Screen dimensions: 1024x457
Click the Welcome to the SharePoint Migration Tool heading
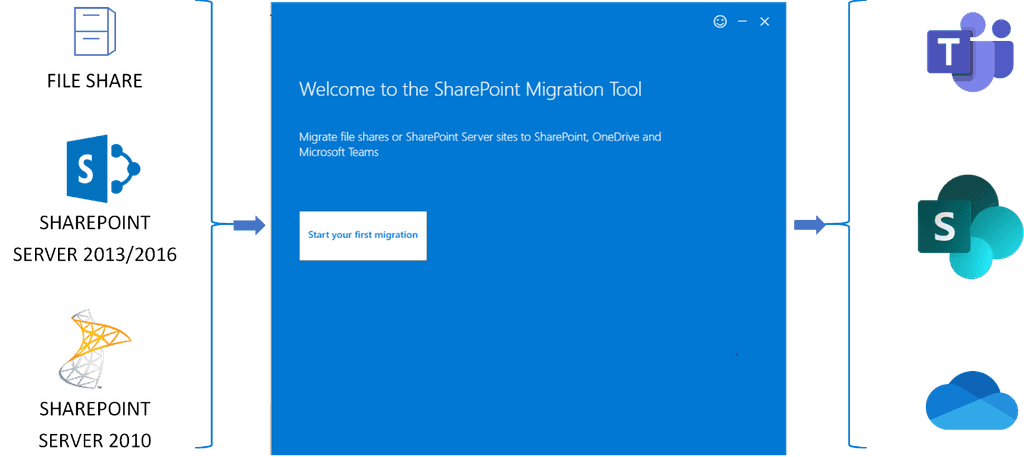(x=470, y=89)
